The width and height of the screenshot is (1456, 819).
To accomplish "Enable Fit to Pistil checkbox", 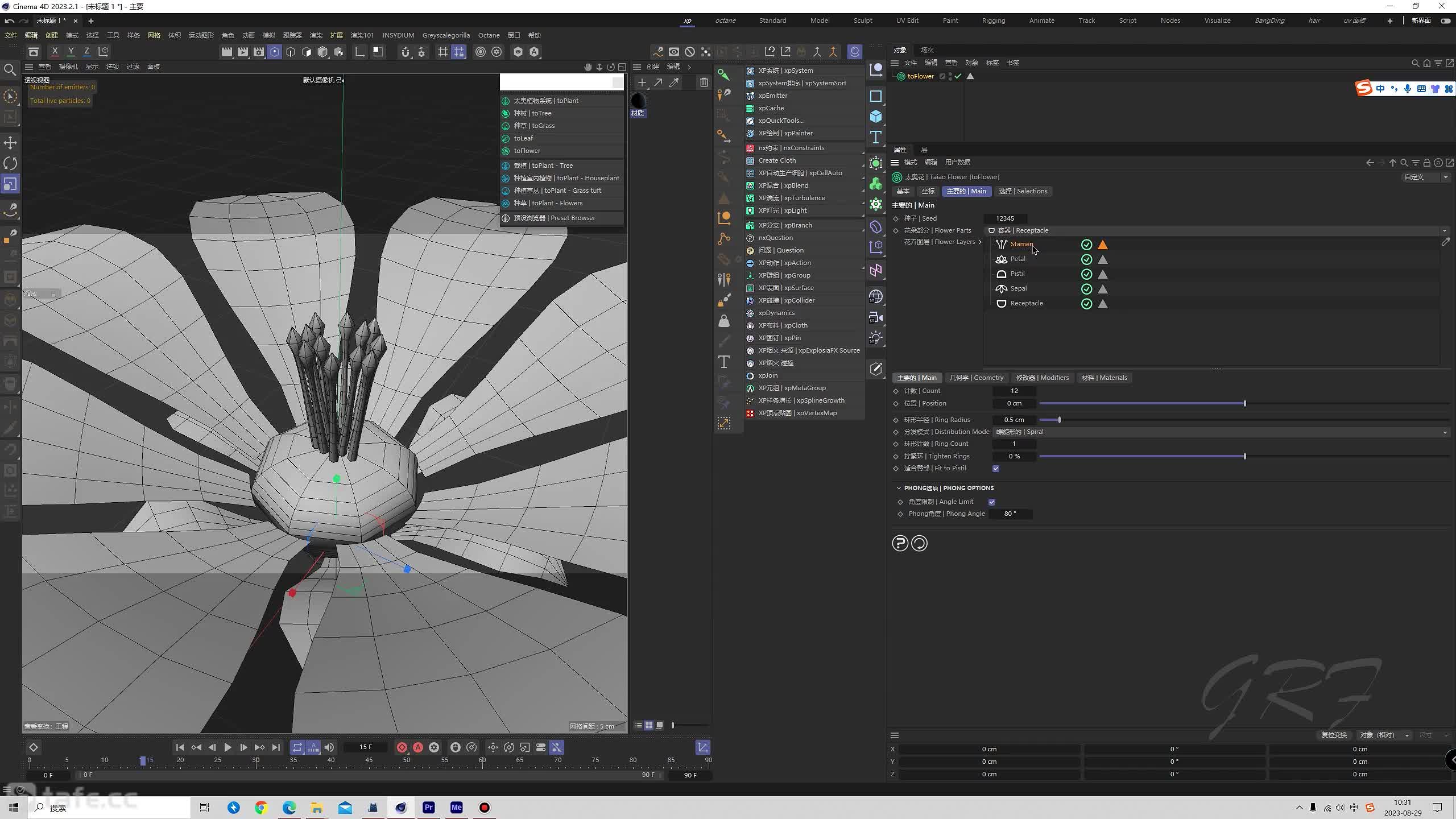I will pos(996,468).
